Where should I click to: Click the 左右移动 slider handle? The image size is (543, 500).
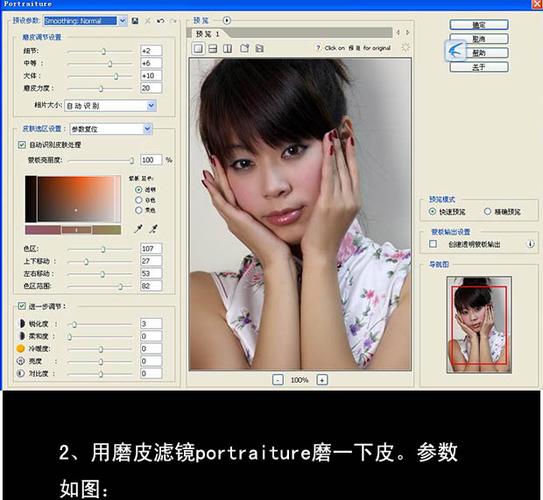point(103,274)
